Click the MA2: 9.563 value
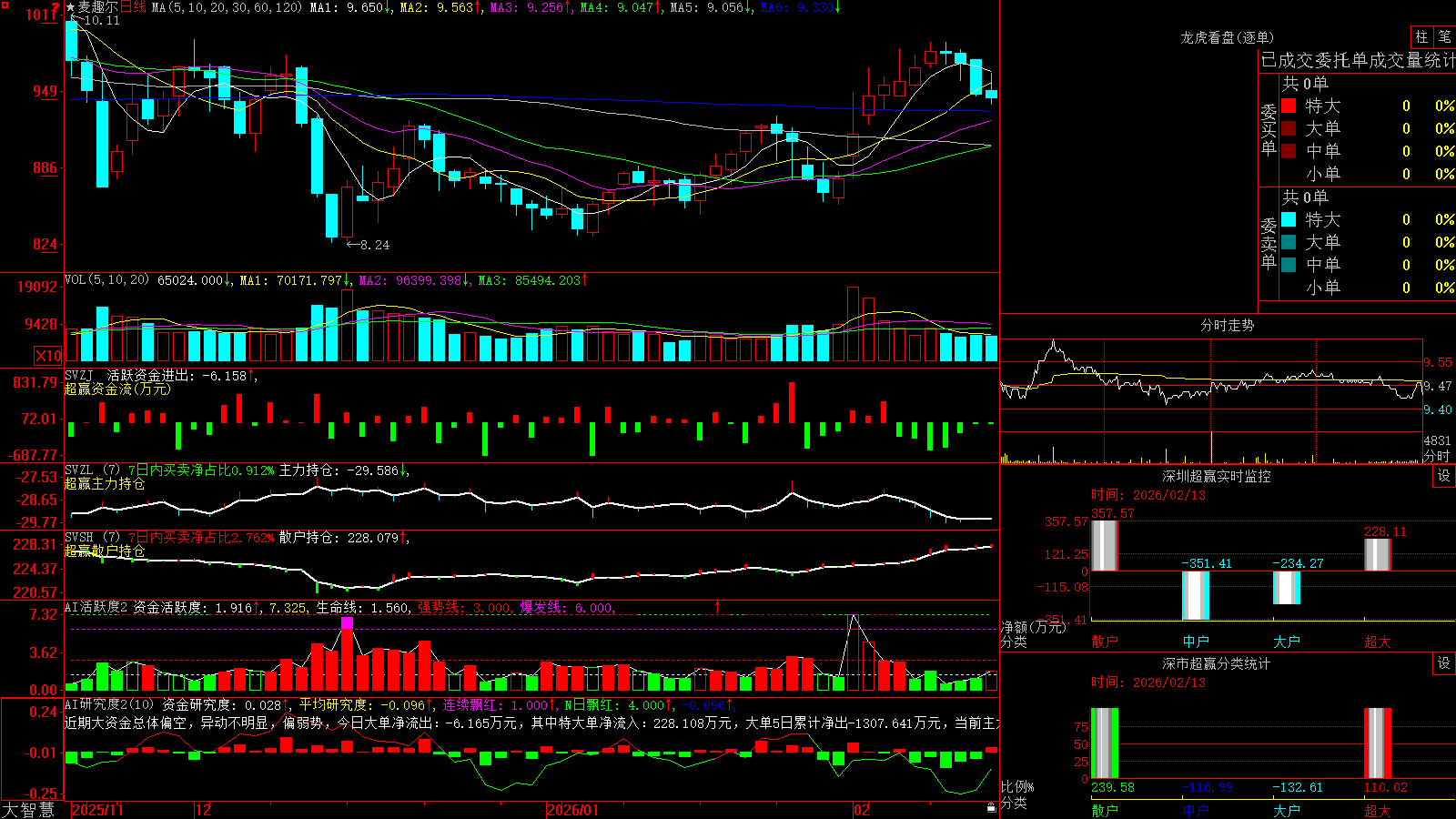The image size is (1456, 819). click(x=441, y=7)
